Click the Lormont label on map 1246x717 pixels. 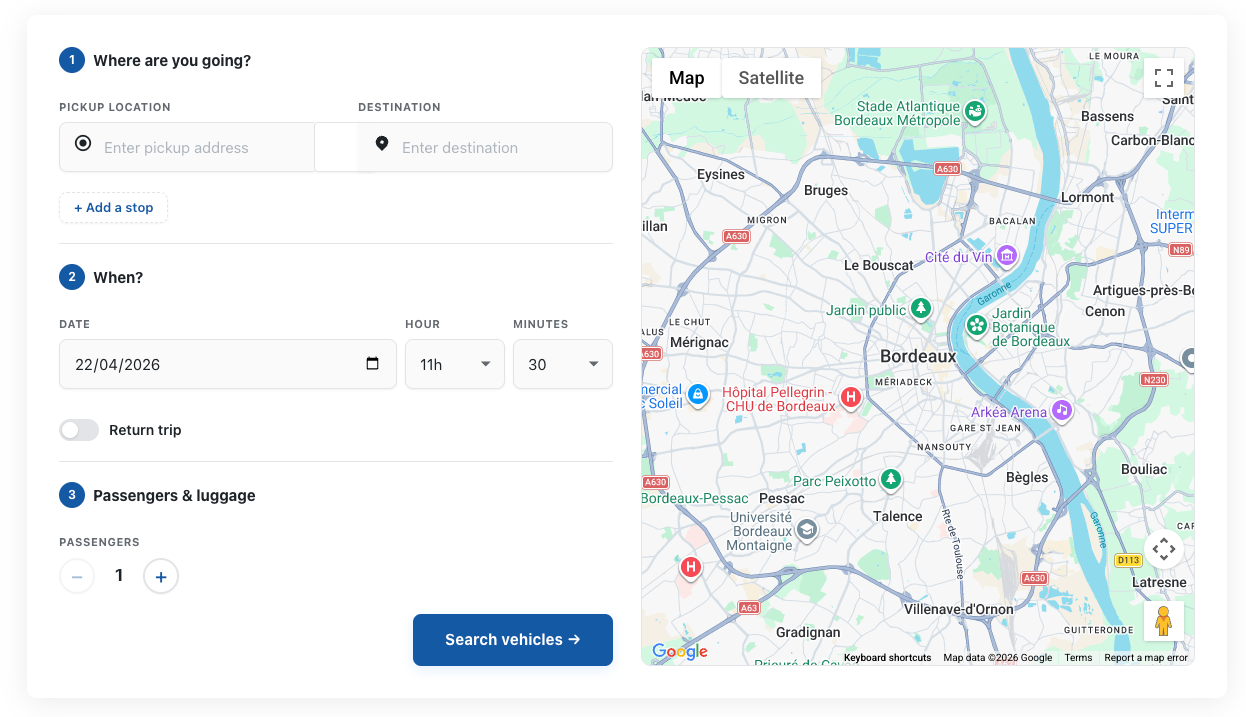tap(1087, 197)
